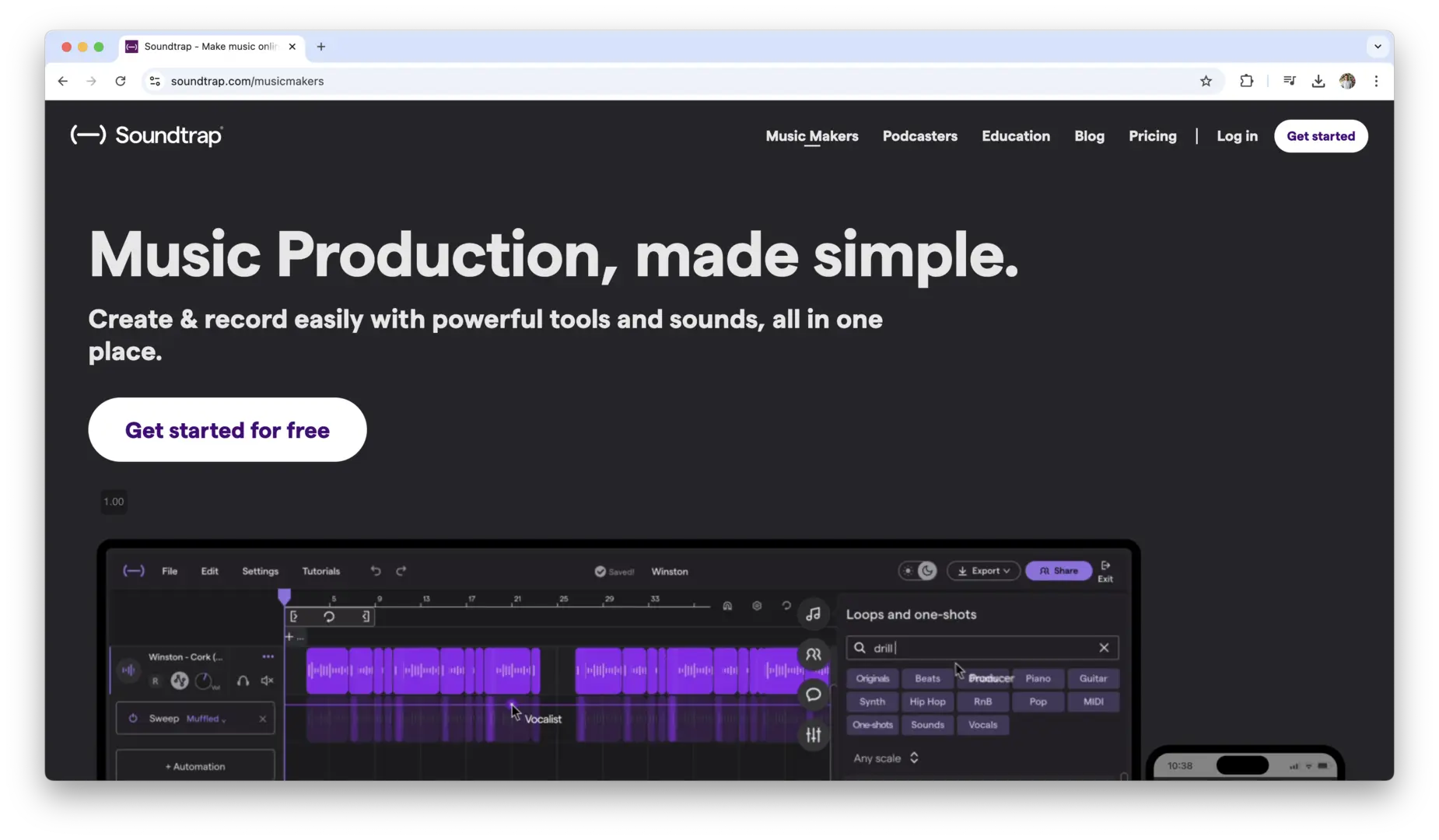Open the Podcasters nav item

920,136
